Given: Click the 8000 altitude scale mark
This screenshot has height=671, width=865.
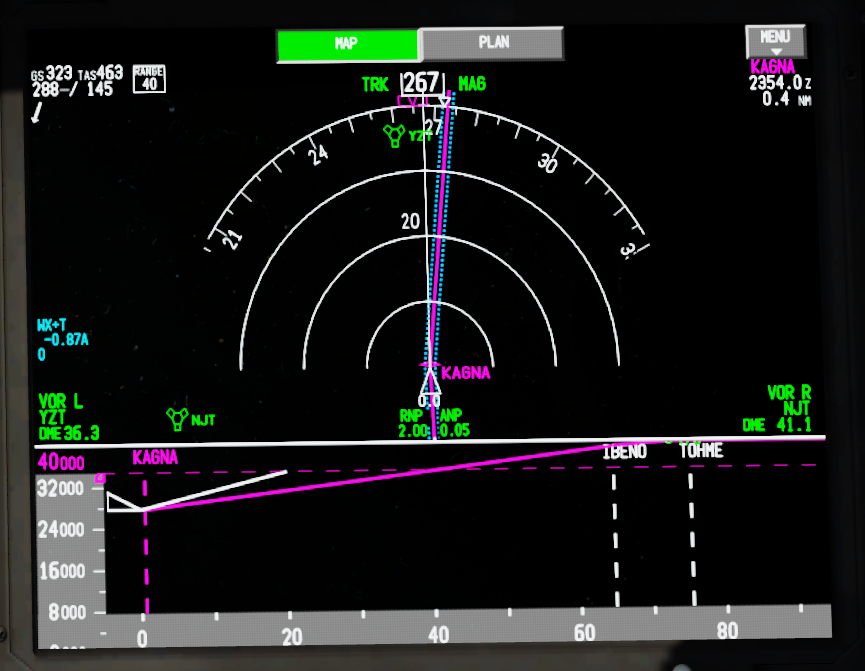Looking at the screenshot, I should pos(67,612).
